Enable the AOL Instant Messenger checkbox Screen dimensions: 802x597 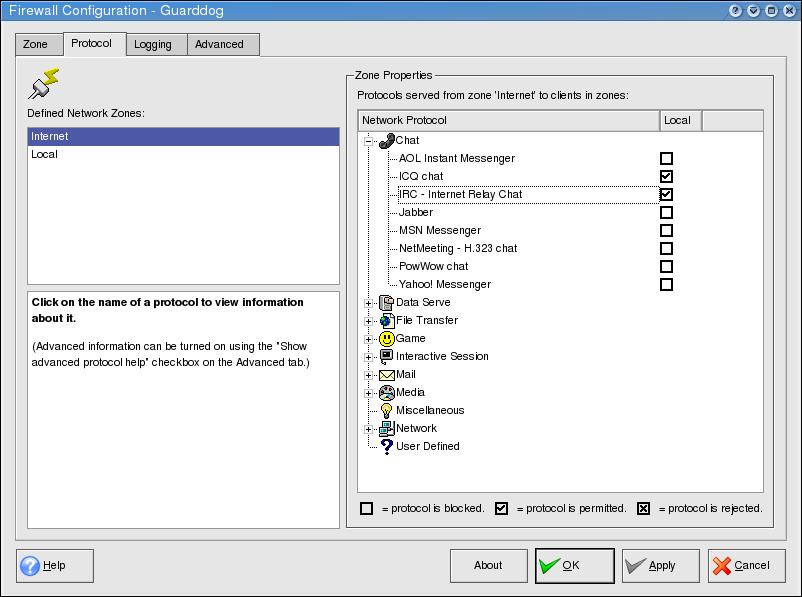click(x=667, y=159)
